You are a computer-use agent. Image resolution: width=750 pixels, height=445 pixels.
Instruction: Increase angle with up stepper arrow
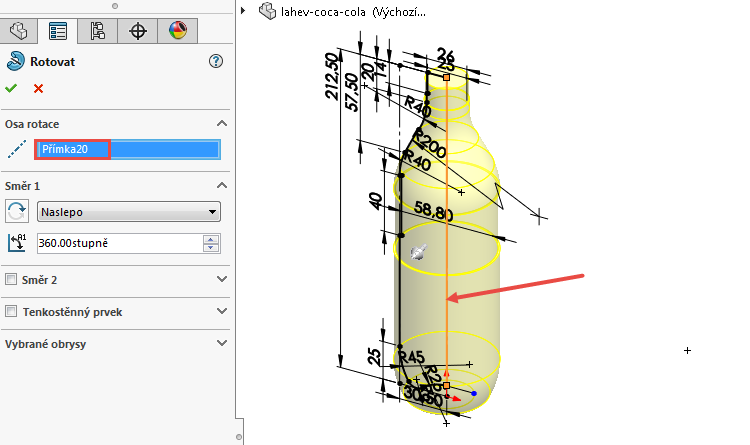click(x=211, y=239)
